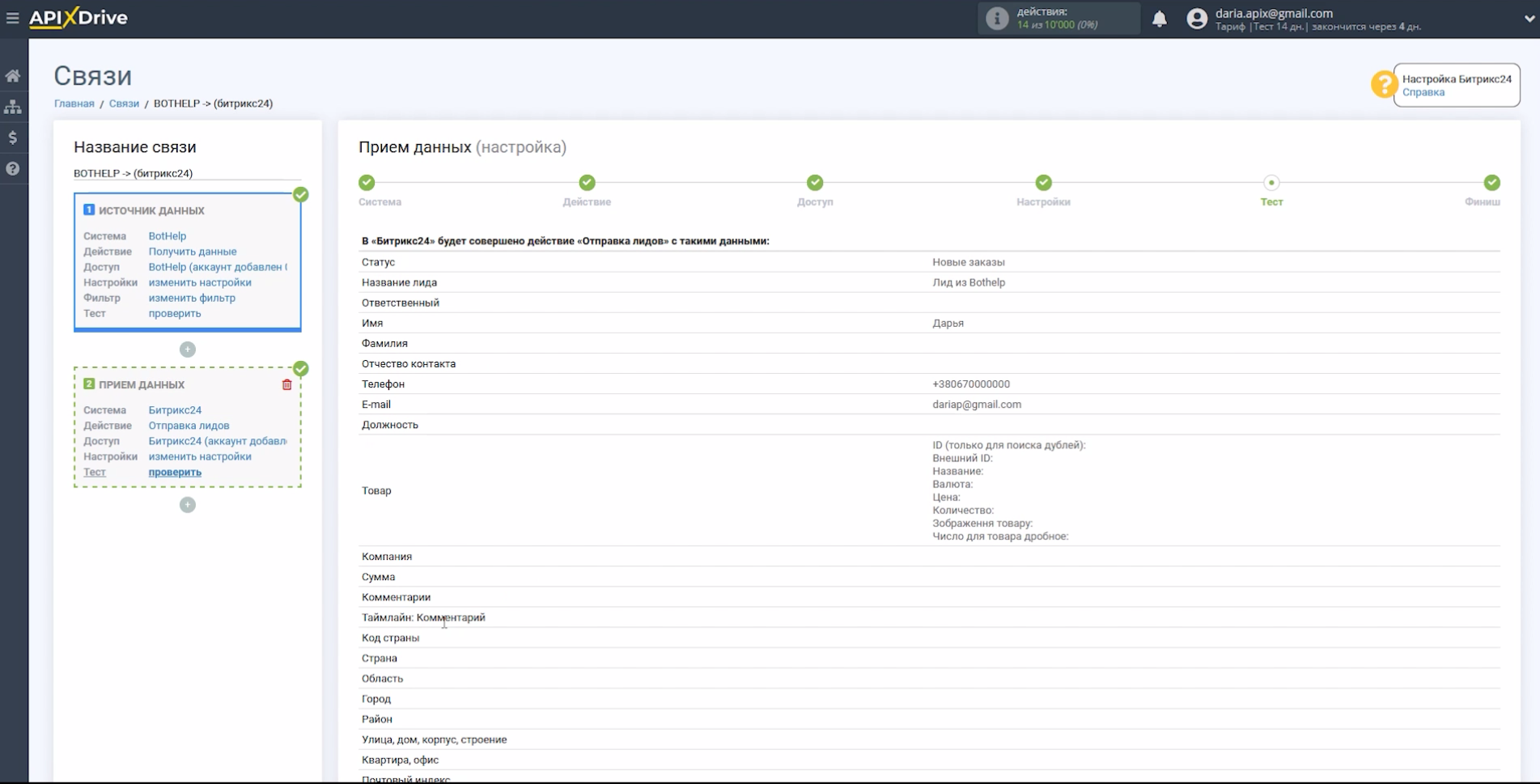This screenshot has height=784, width=1540.
Task: Click the Таймлайн: Комментарий row label
Action: click(x=423, y=617)
